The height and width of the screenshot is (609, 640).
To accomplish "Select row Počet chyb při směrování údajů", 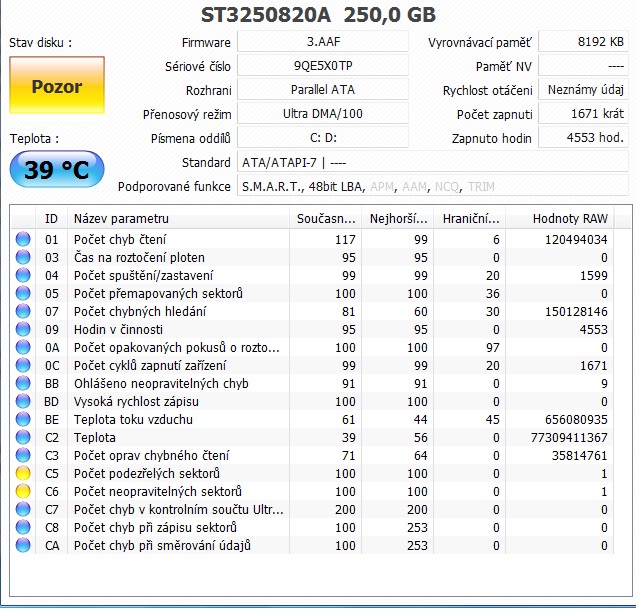I will (x=312, y=545).
